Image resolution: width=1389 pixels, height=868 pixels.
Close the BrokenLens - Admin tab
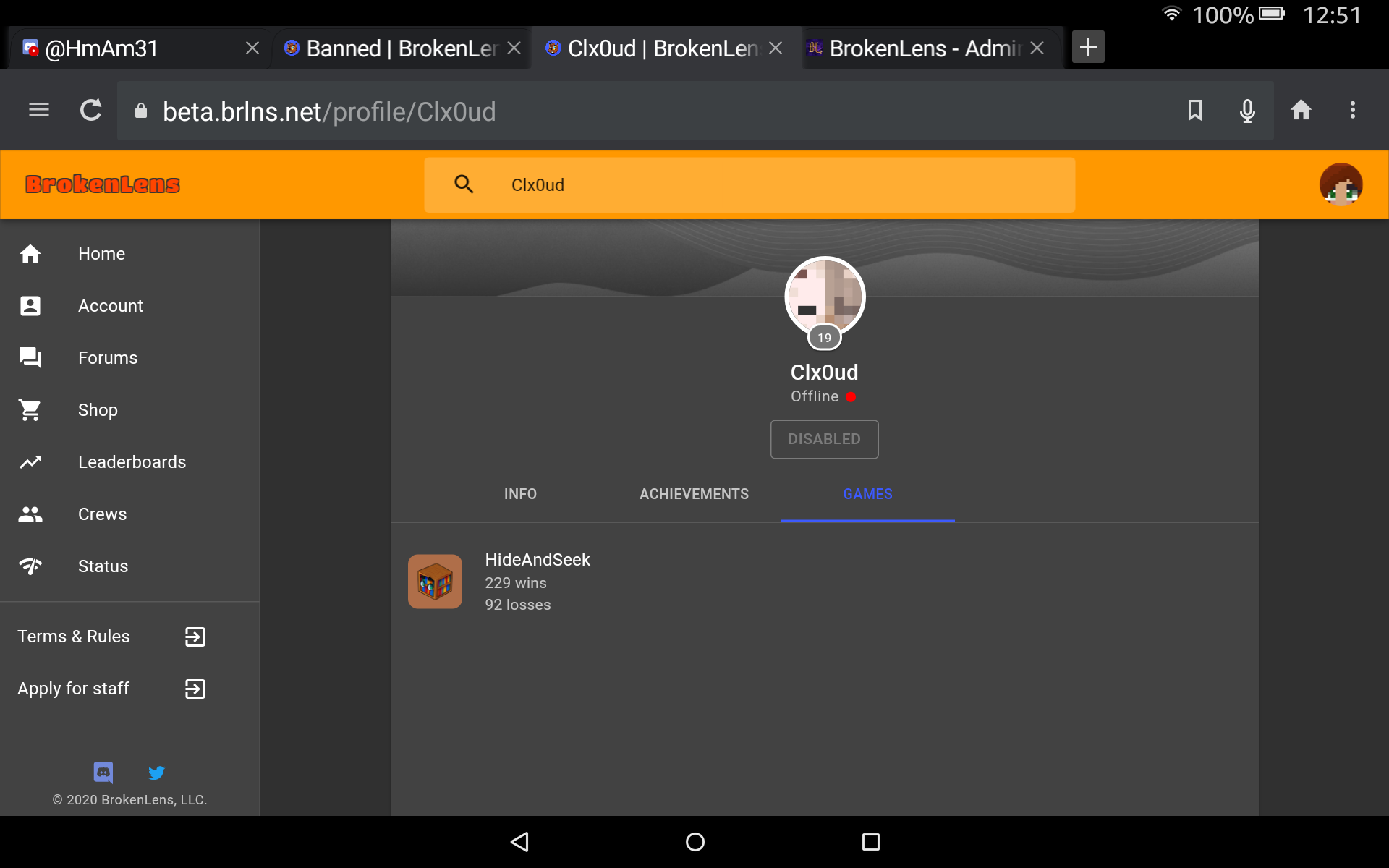click(x=1037, y=48)
